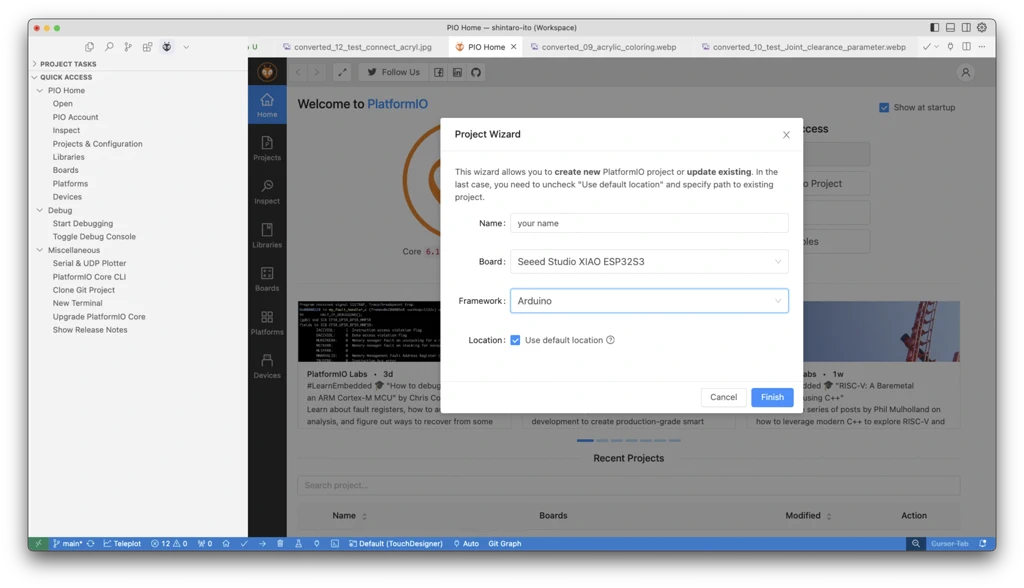The image size is (1024, 588).
Task: Click the Home icon in PIO sidebar
Action: [267, 105]
